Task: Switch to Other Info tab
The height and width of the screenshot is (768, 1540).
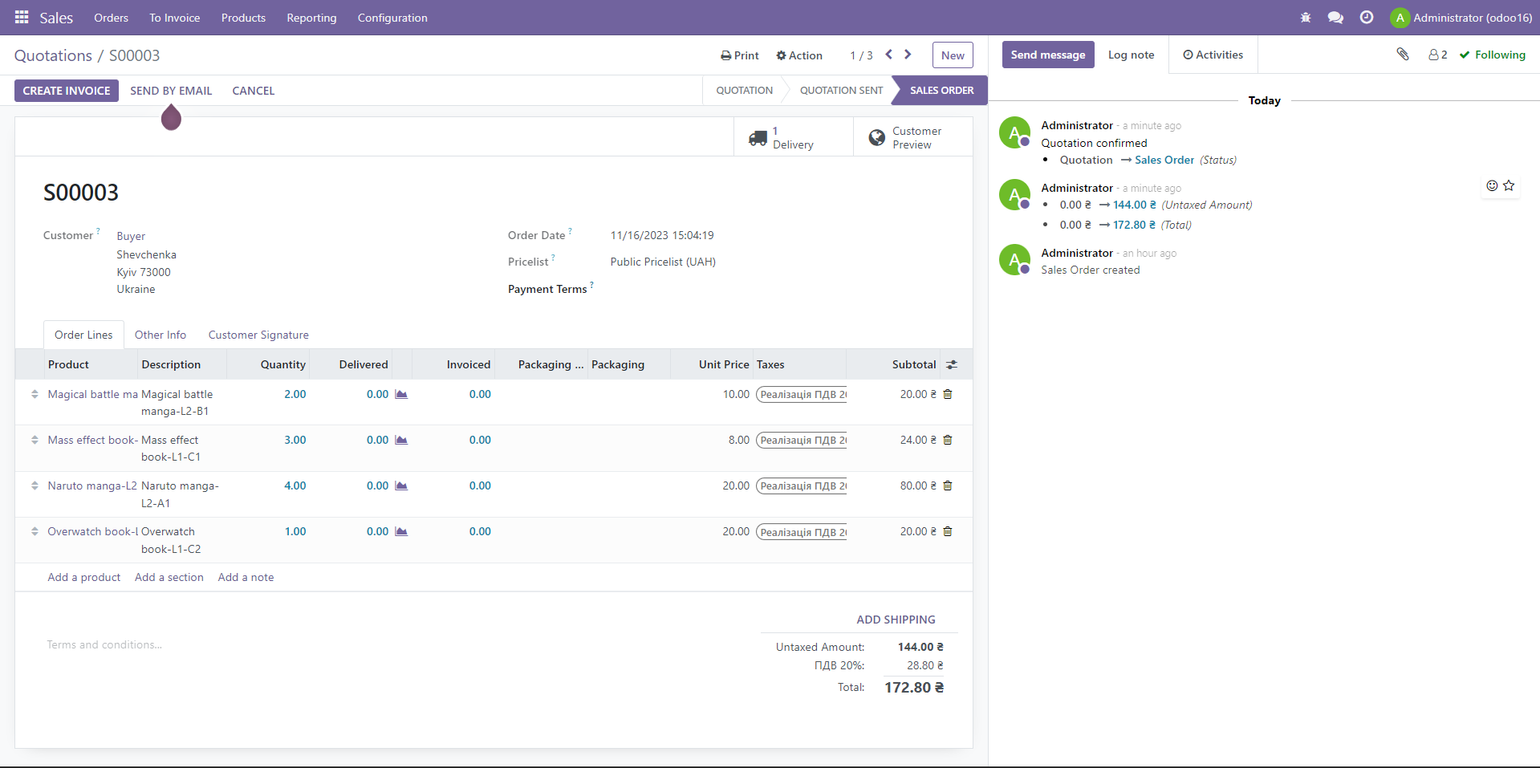Action: coord(160,335)
